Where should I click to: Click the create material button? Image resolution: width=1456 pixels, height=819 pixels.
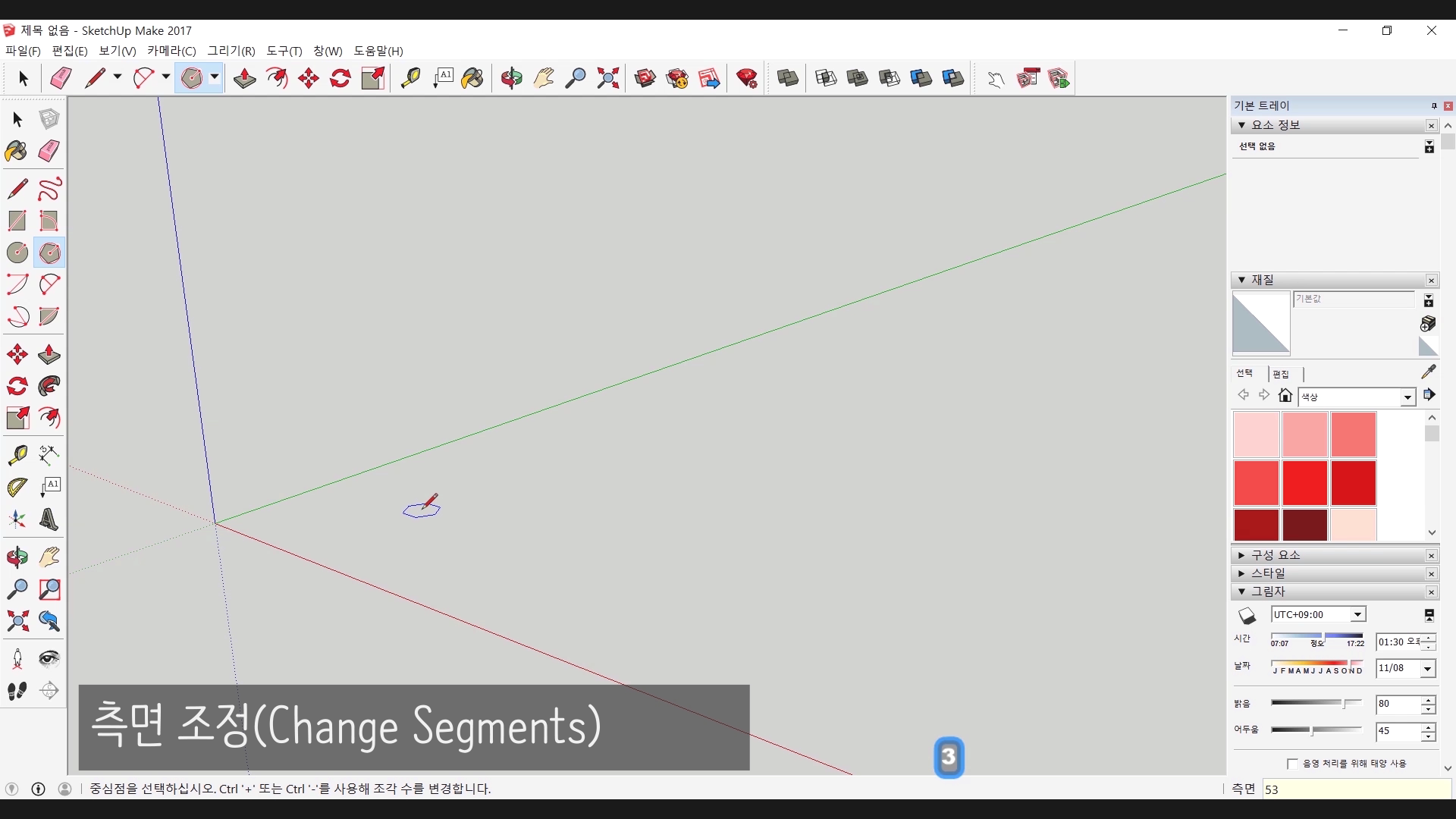pos(1428,324)
